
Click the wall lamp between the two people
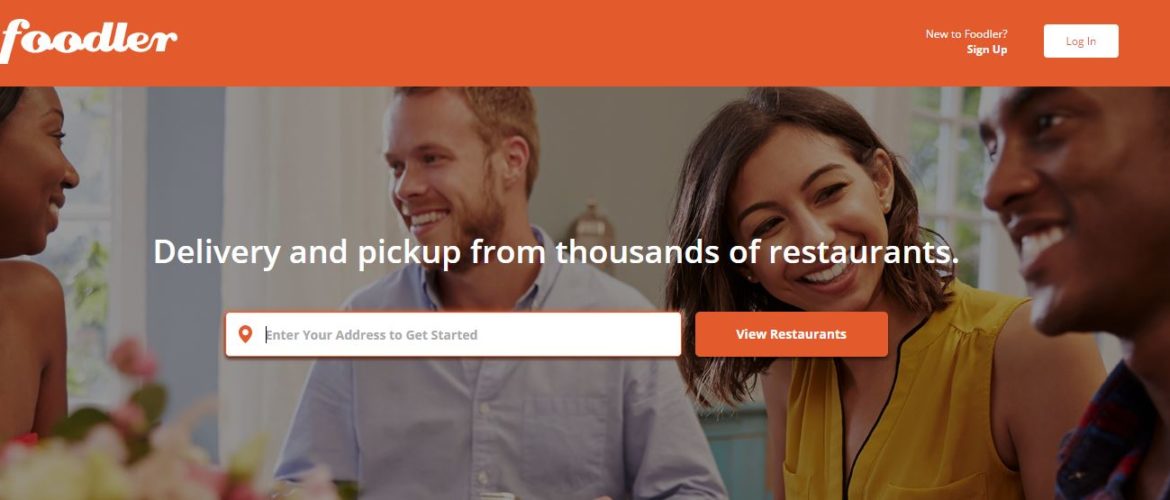(591, 229)
